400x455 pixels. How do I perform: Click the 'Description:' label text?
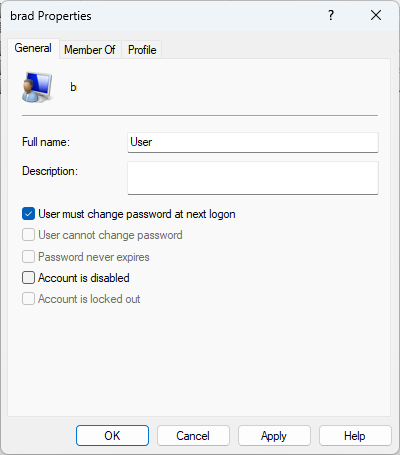[x=50, y=171]
